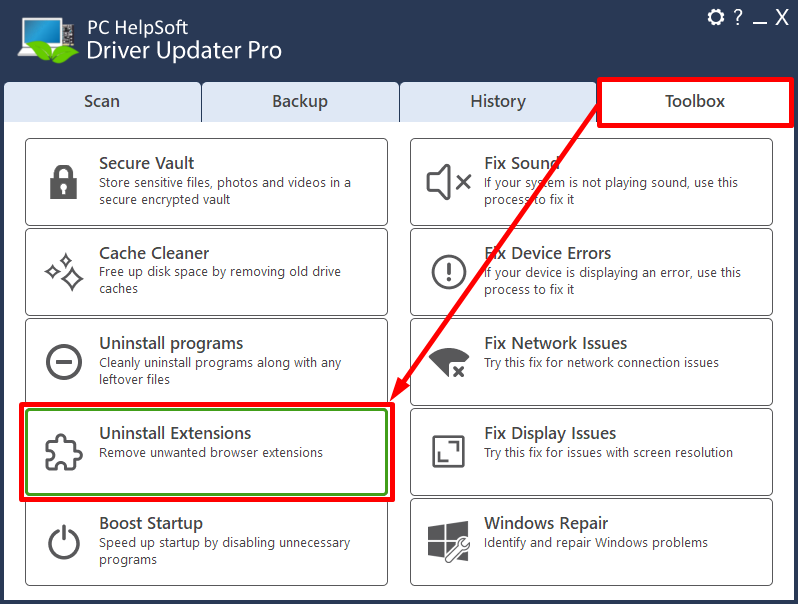The image size is (798, 604).
Task: Open help with the question mark icon
Action: 738,17
